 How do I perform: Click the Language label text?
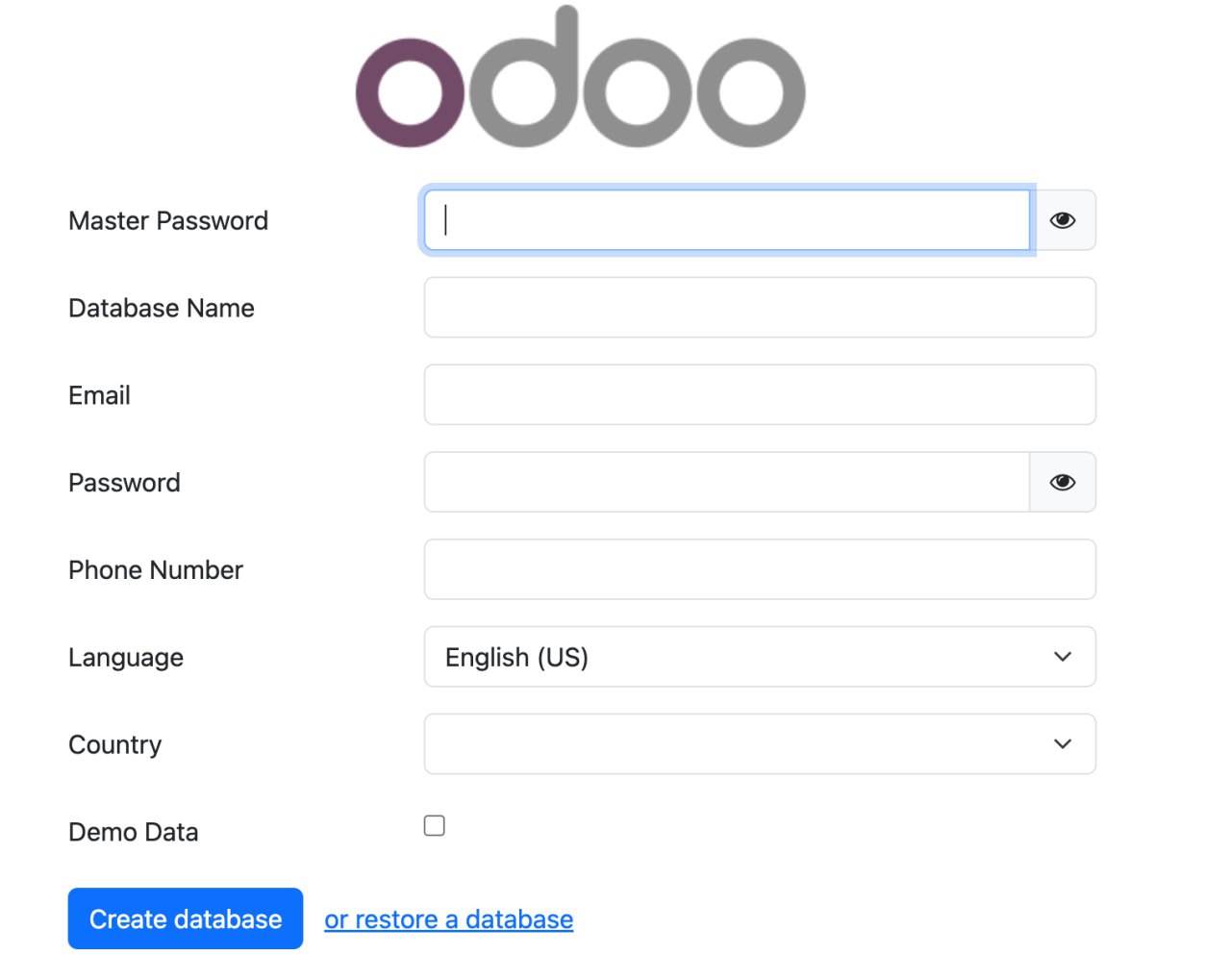point(126,658)
